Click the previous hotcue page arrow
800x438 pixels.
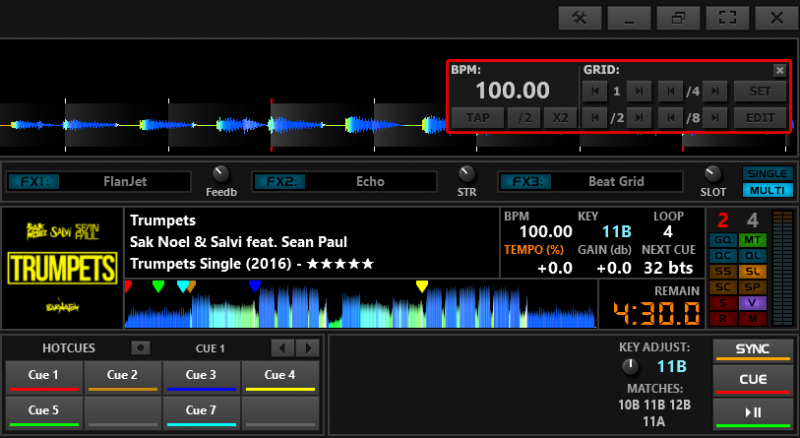click(282, 348)
